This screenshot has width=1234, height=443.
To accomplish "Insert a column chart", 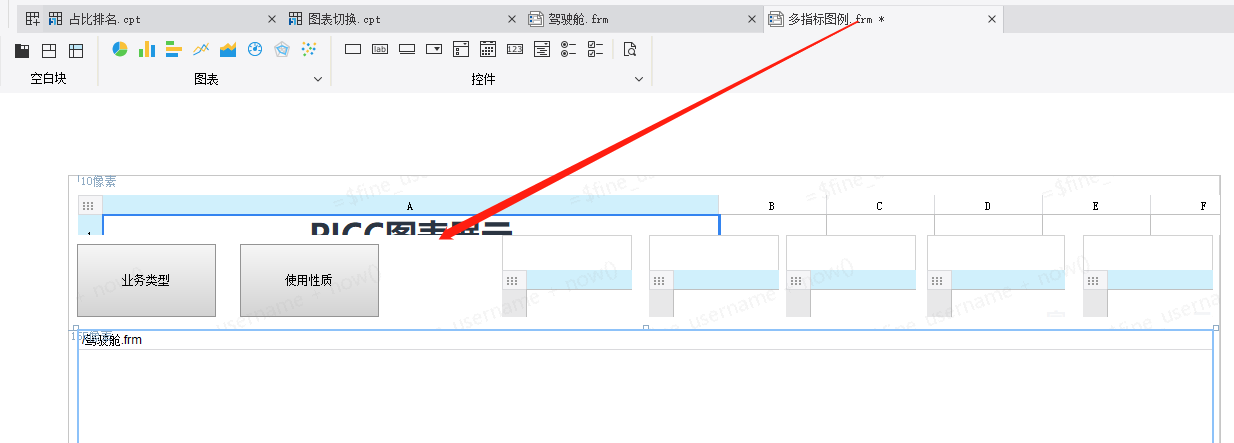I will point(147,49).
